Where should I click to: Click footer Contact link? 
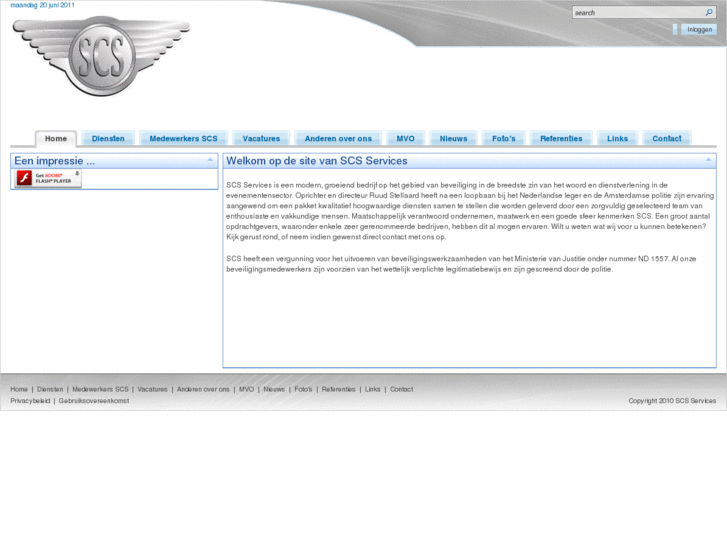pyautogui.click(x=402, y=389)
